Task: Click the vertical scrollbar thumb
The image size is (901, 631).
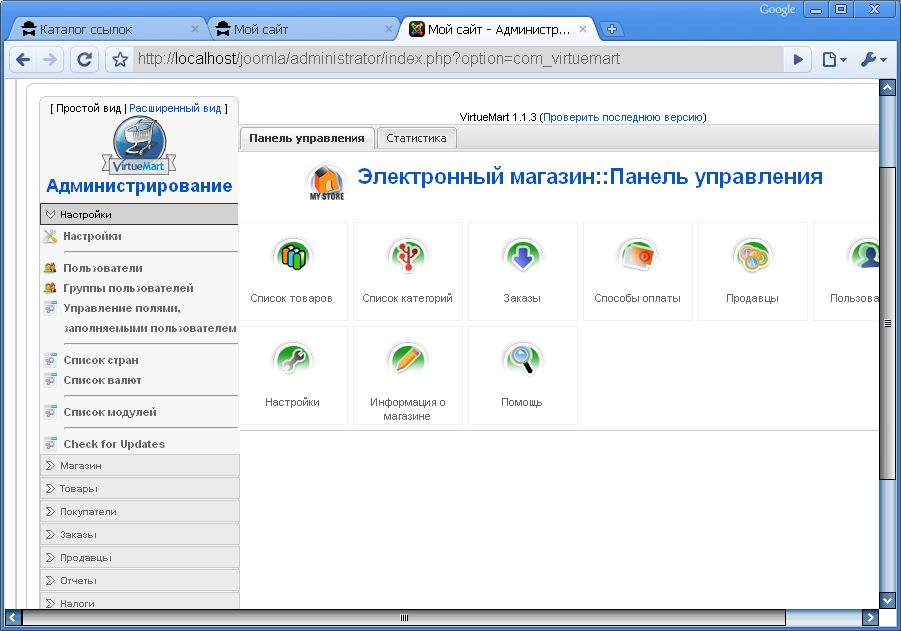Action: [x=888, y=322]
